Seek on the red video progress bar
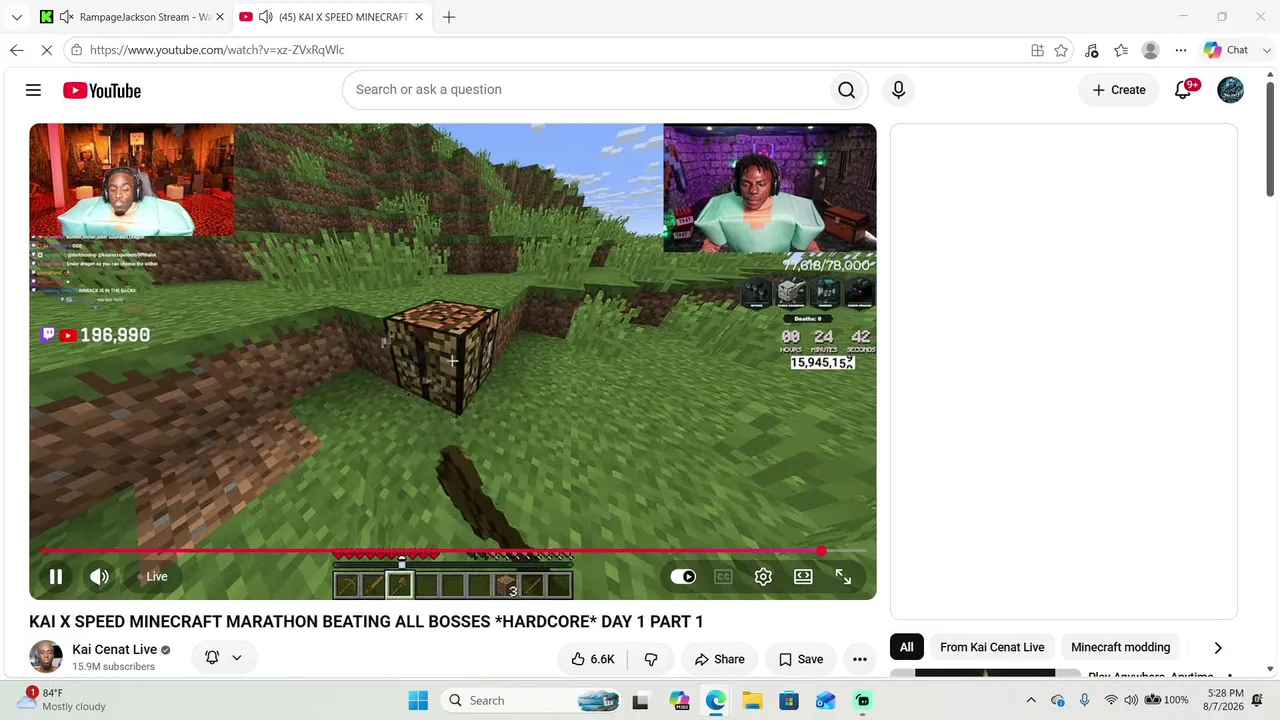The width and height of the screenshot is (1280, 720). [x=453, y=550]
